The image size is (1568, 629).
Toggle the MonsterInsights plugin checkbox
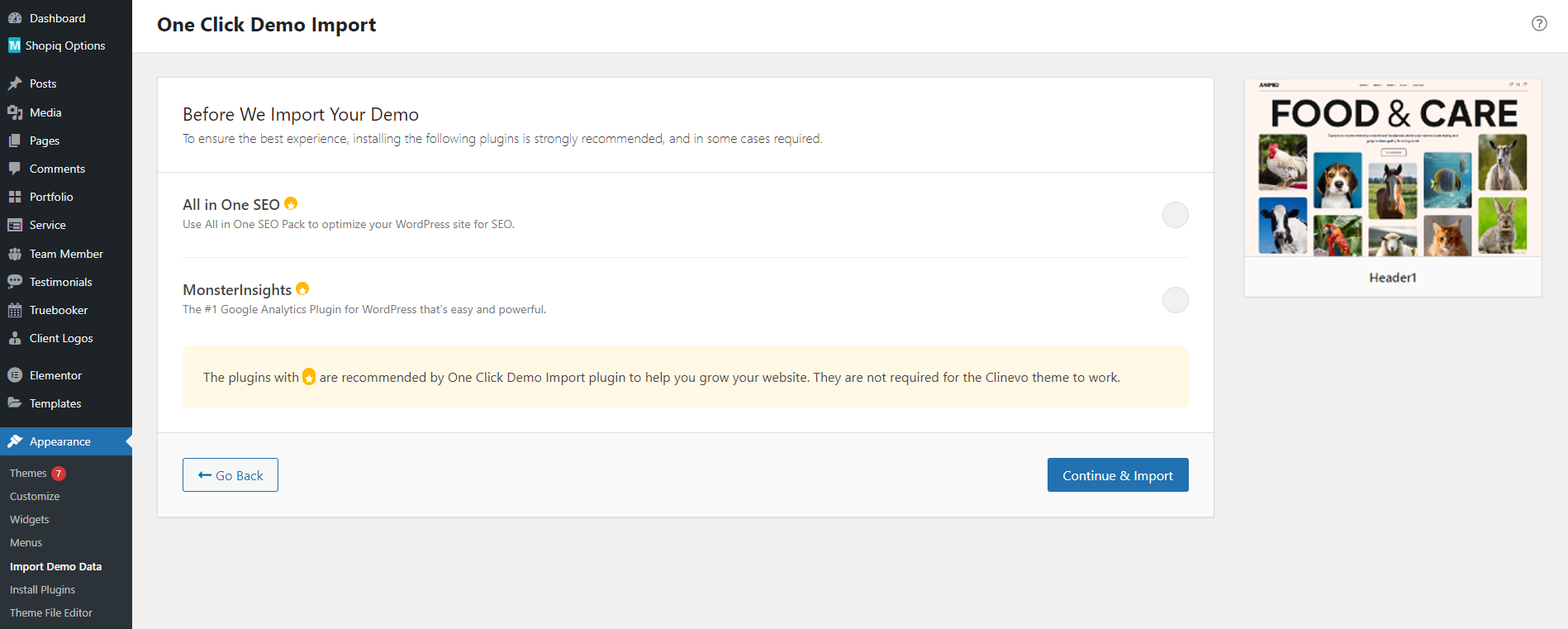point(1176,300)
